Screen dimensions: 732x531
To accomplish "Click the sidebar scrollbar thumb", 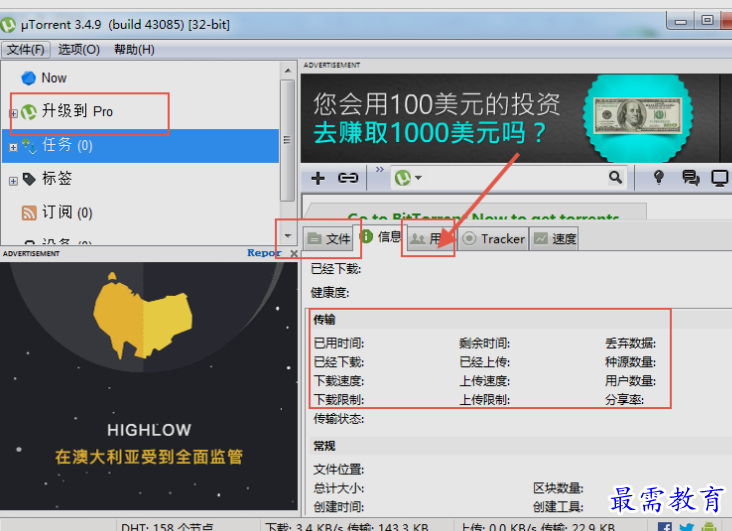I will tap(288, 140).
